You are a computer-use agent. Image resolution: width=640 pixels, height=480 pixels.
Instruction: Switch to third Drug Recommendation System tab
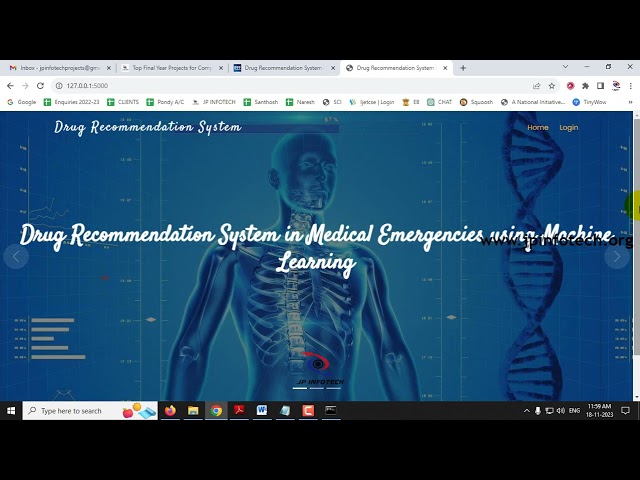coord(284,68)
